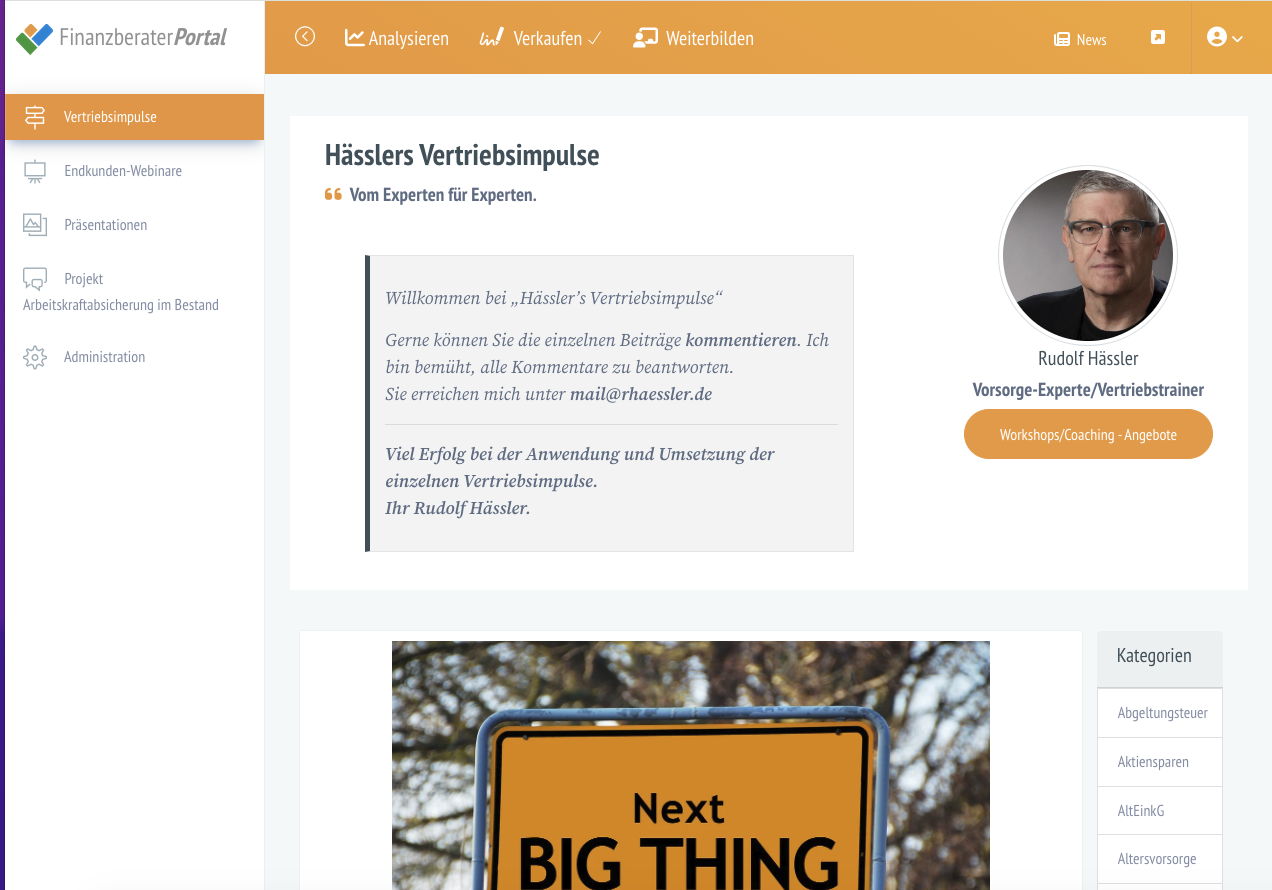Collapse sidebar with circled back arrow
The image size is (1272, 890).
point(305,37)
